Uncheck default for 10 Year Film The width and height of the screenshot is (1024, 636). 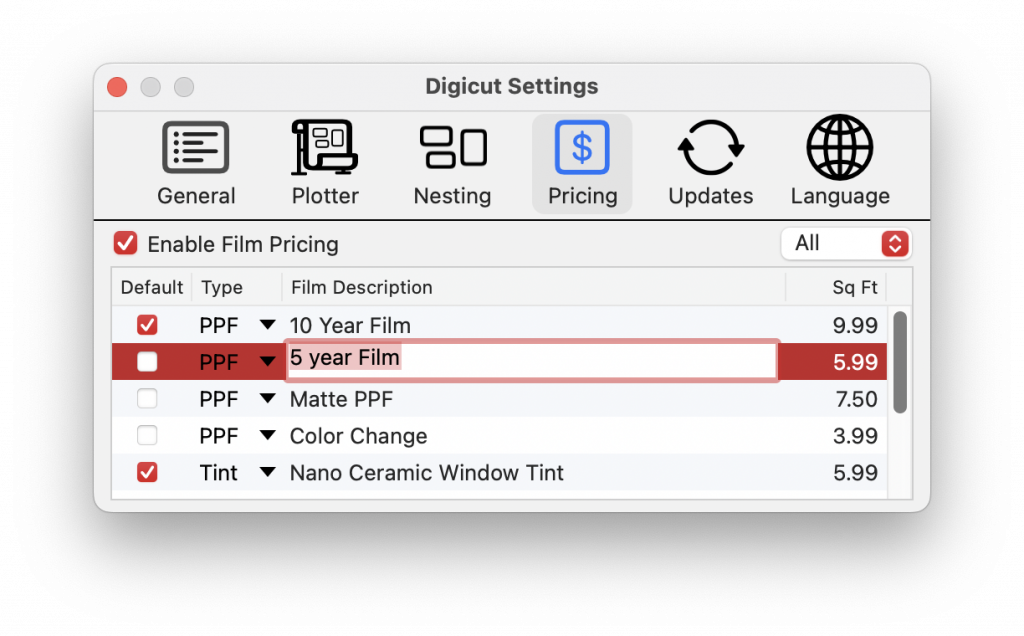147,325
